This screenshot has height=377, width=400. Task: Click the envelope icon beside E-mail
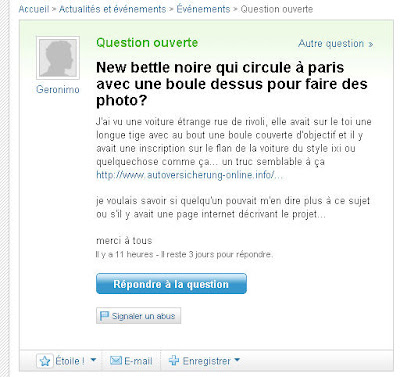(116, 360)
